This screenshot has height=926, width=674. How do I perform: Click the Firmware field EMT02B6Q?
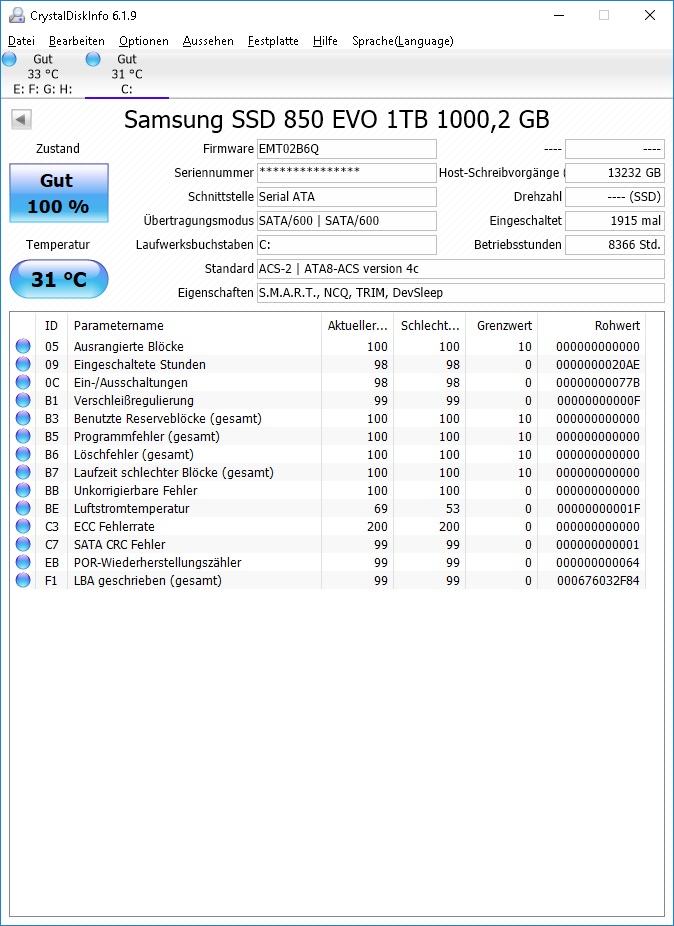click(x=347, y=149)
